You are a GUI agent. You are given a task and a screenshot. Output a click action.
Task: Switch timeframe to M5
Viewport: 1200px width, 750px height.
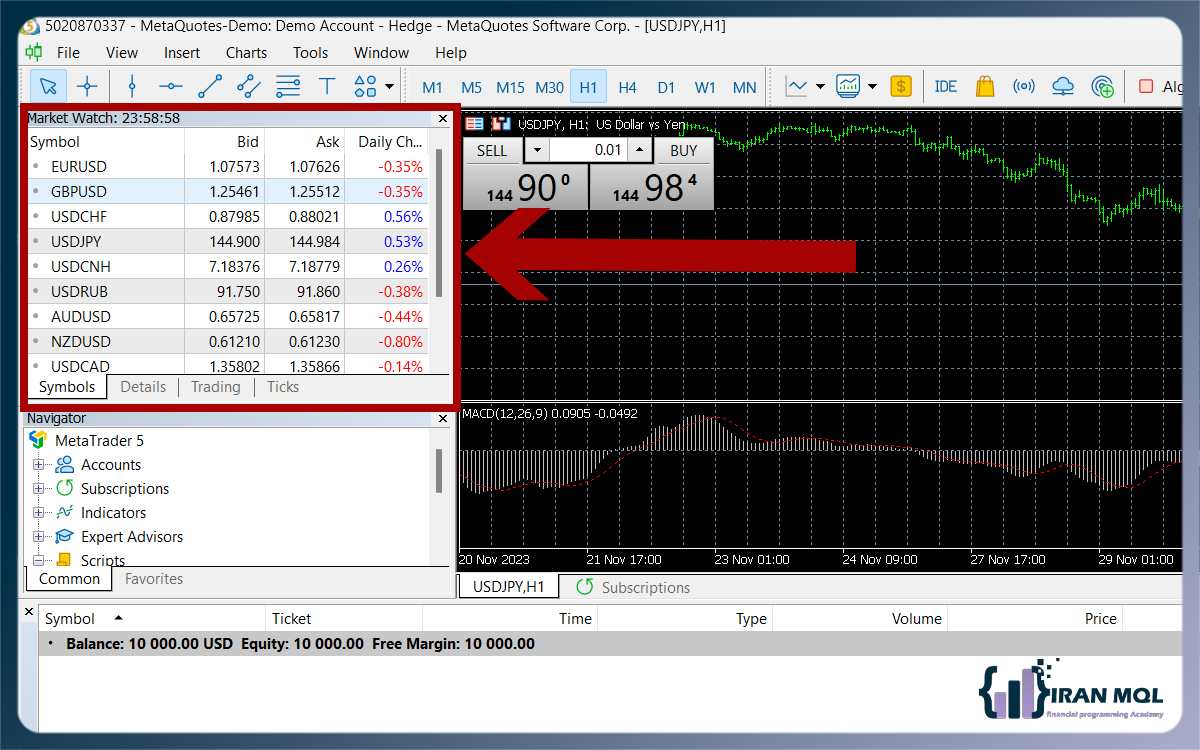pos(472,87)
